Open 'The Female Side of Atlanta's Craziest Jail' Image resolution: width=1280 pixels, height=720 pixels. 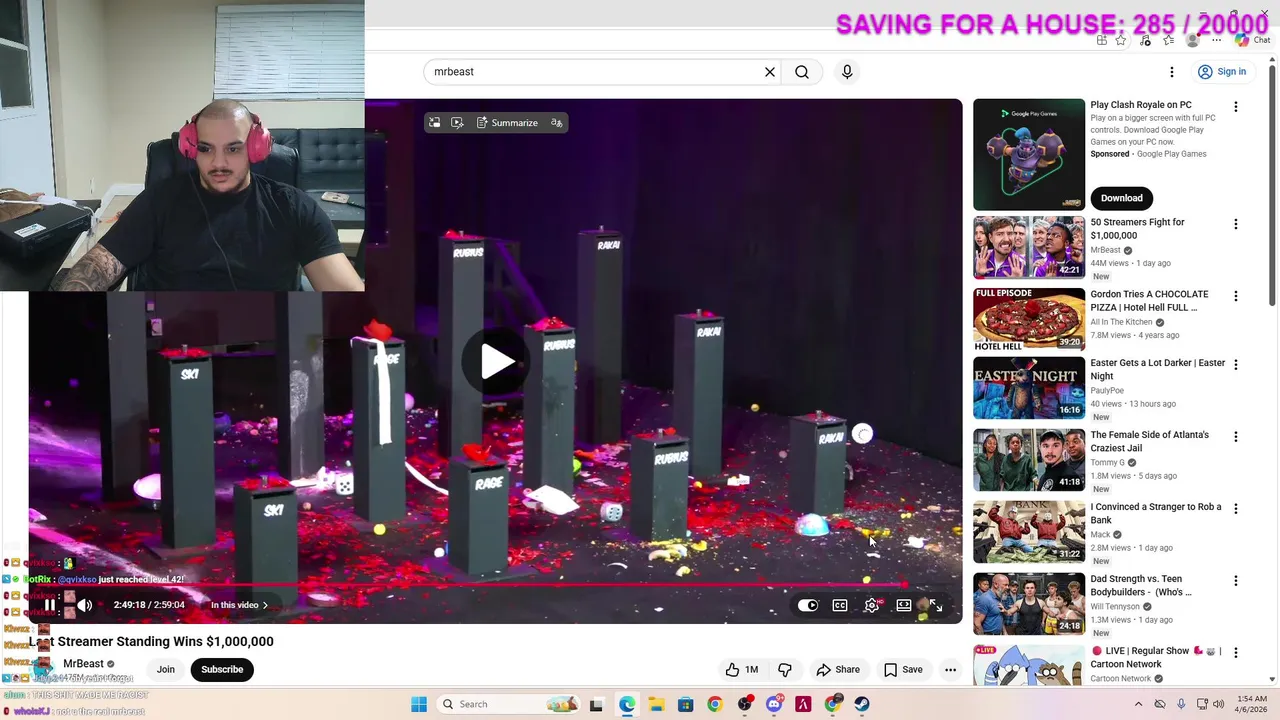(1149, 442)
